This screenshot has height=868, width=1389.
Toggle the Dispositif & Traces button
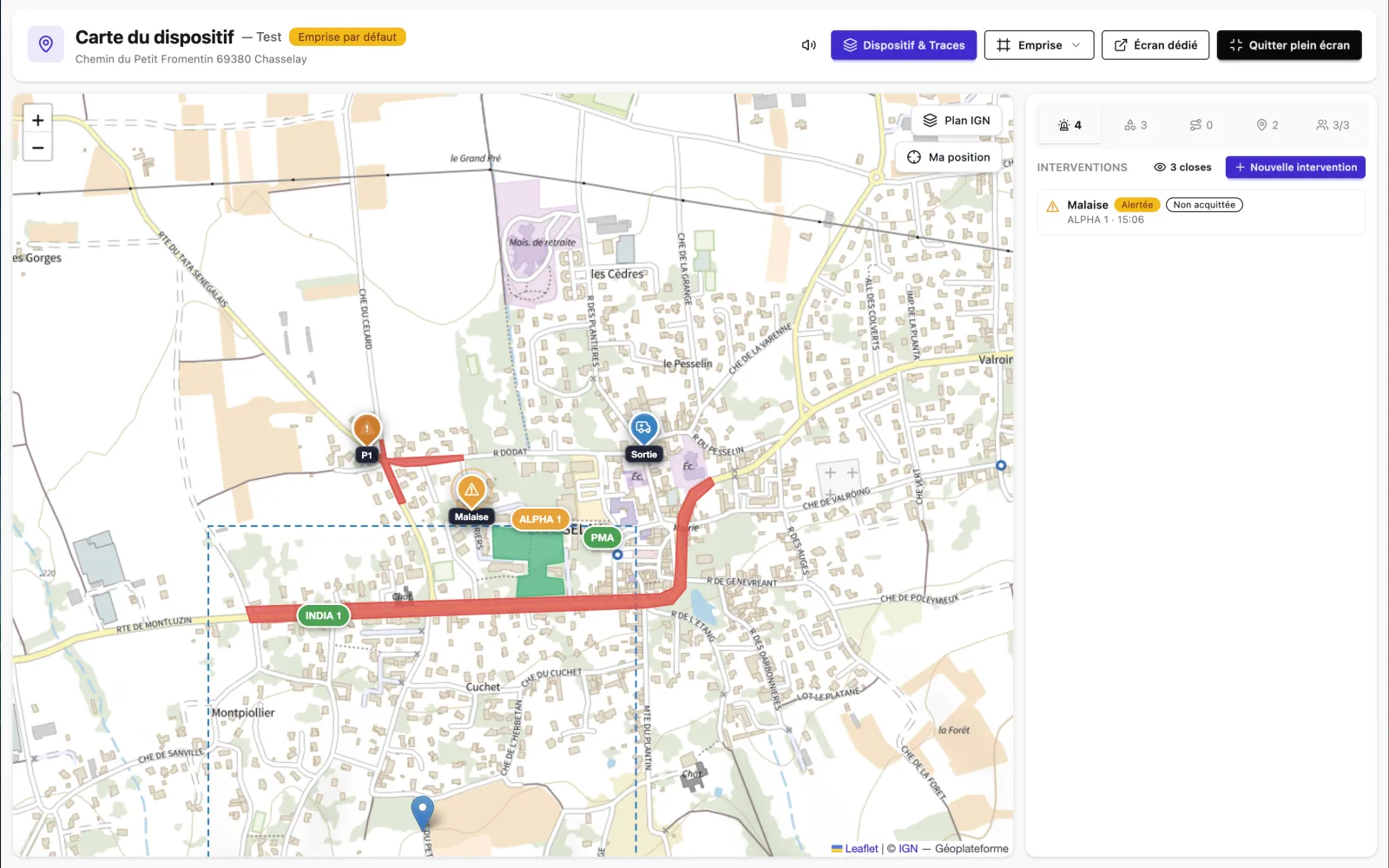[904, 45]
